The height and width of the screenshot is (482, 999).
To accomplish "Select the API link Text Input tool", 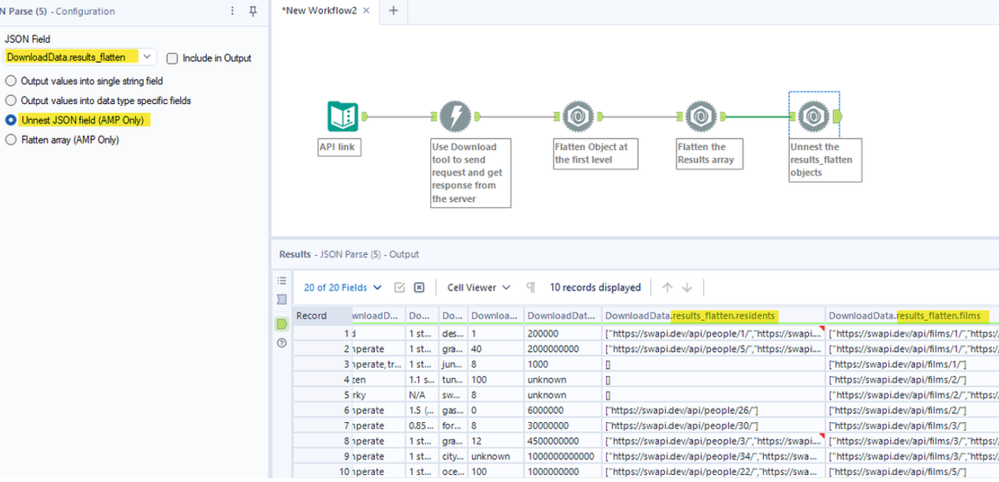I will (x=343, y=117).
